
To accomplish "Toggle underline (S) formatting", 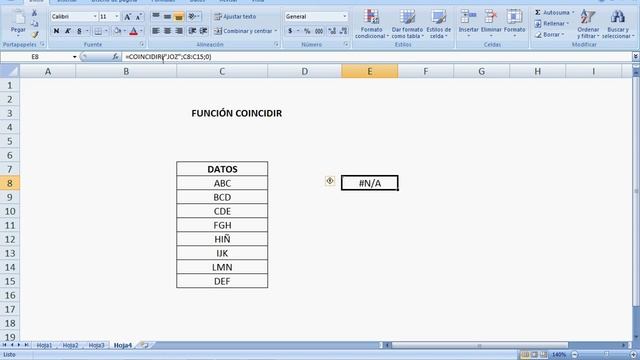I will tap(79, 31).
